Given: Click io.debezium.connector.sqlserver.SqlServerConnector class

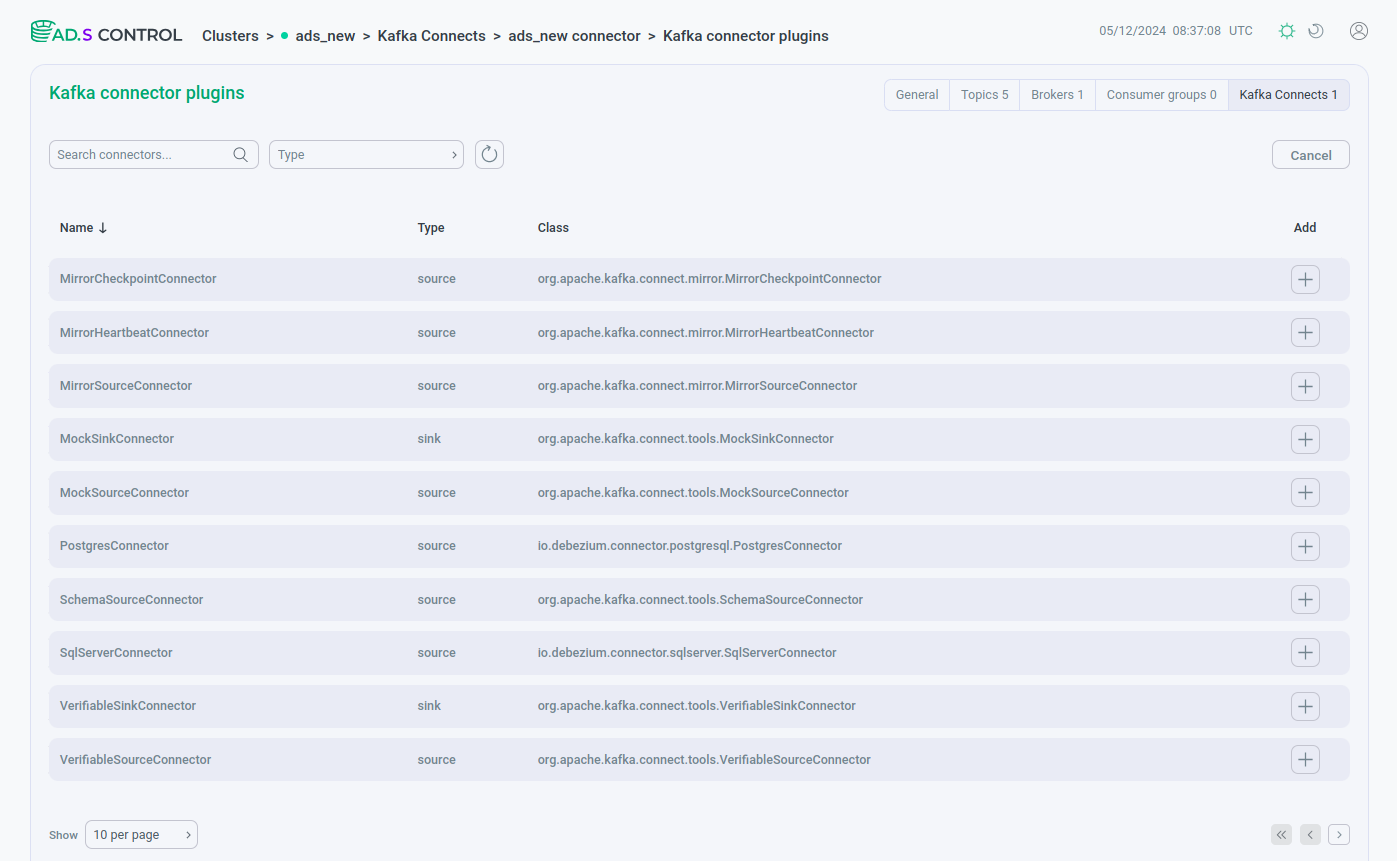Looking at the screenshot, I should [687, 652].
